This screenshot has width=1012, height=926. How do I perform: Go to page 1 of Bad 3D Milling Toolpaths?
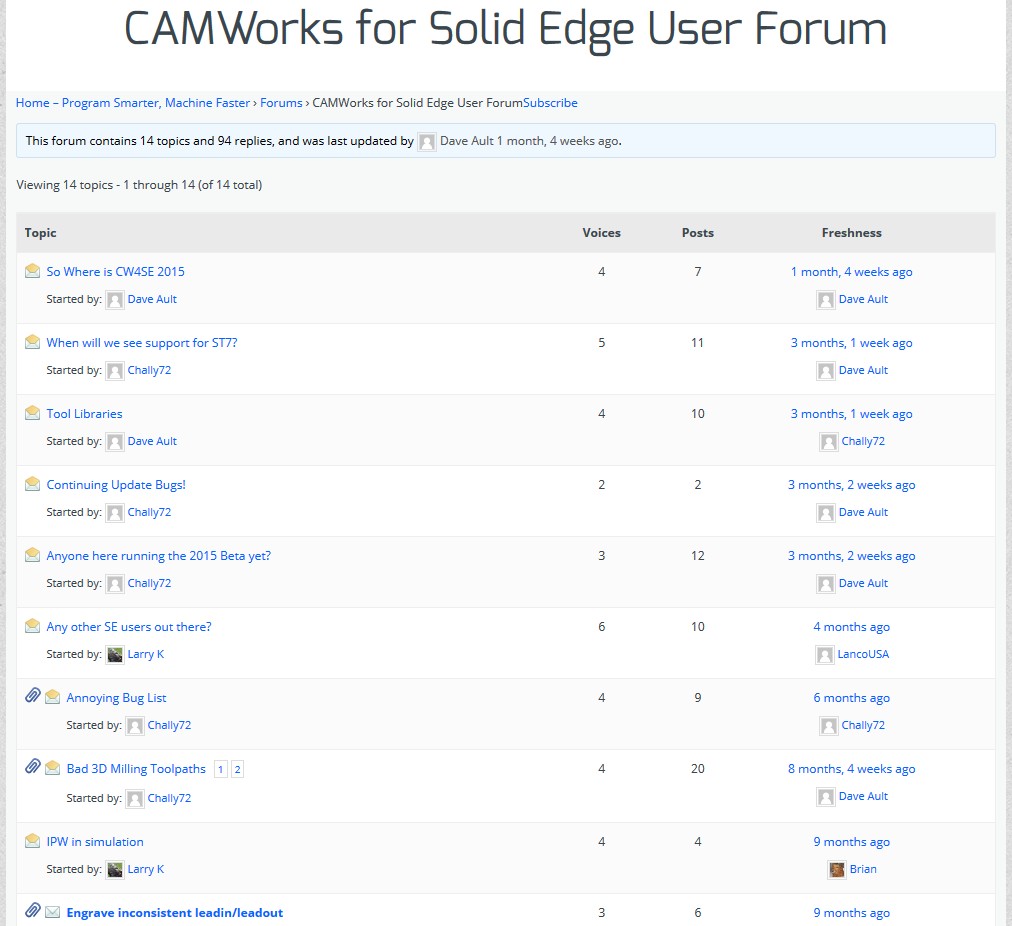(x=221, y=769)
